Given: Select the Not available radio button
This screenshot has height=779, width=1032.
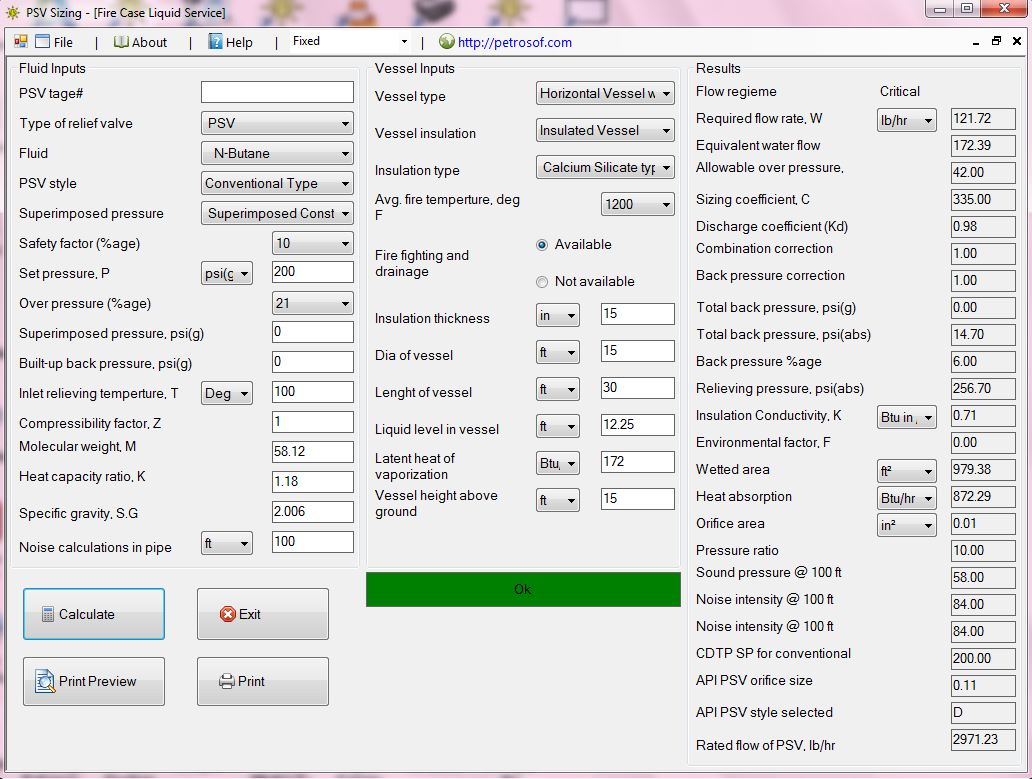Looking at the screenshot, I should point(541,281).
